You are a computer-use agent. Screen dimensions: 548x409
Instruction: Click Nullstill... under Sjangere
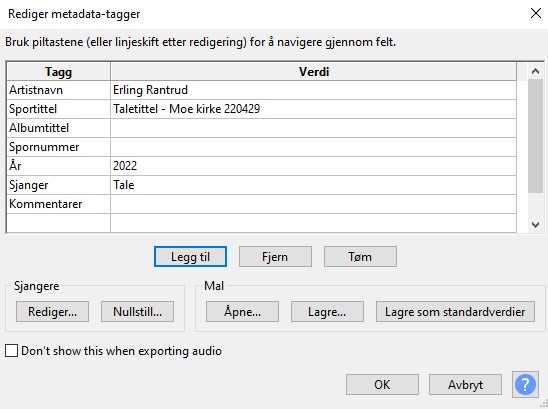[137, 311]
